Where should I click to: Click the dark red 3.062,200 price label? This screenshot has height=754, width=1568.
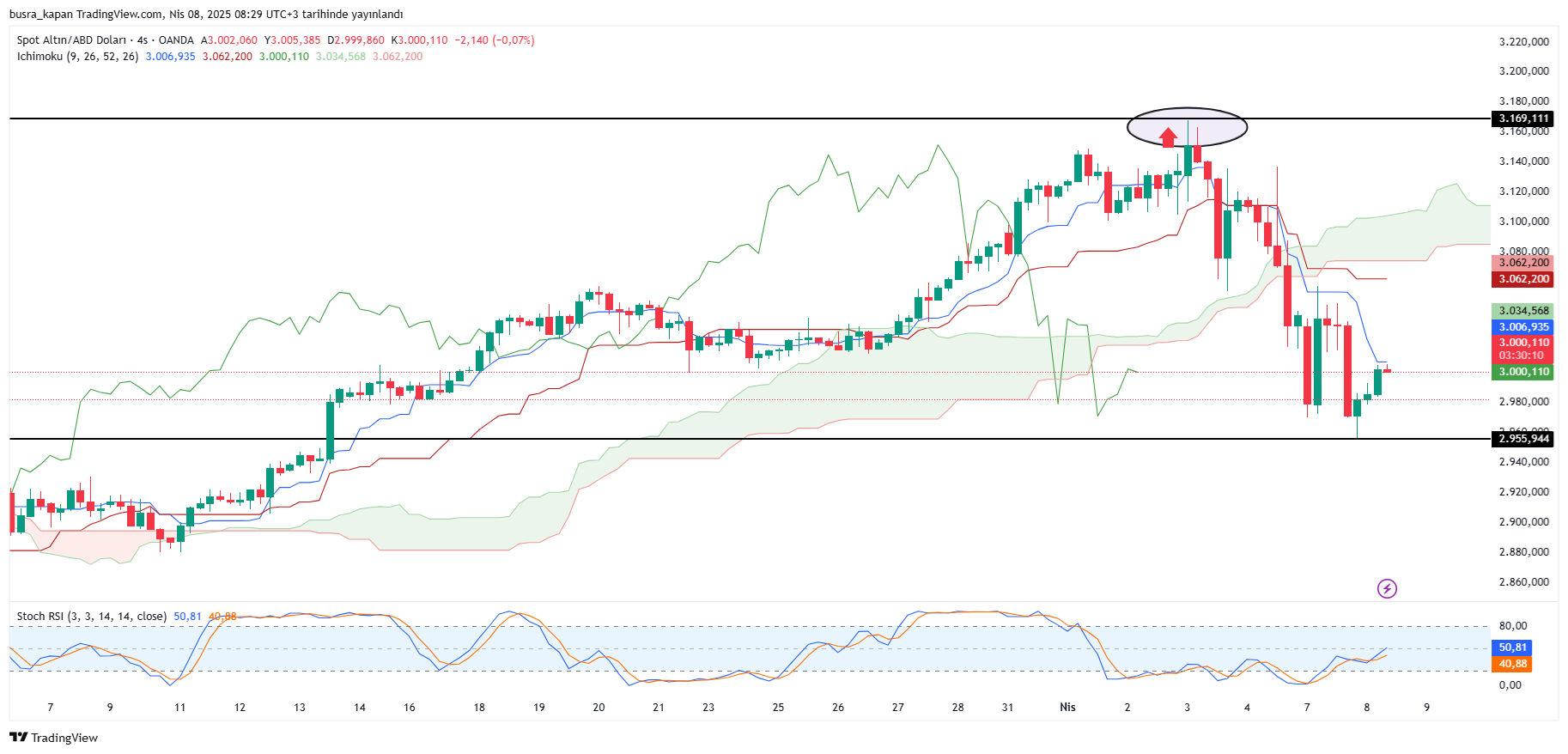point(1522,279)
